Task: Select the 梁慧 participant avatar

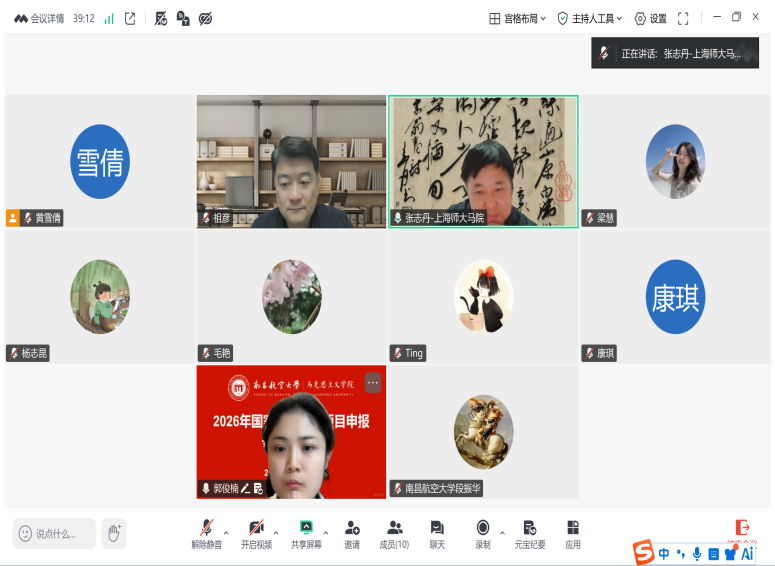Action: click(675, 162)
